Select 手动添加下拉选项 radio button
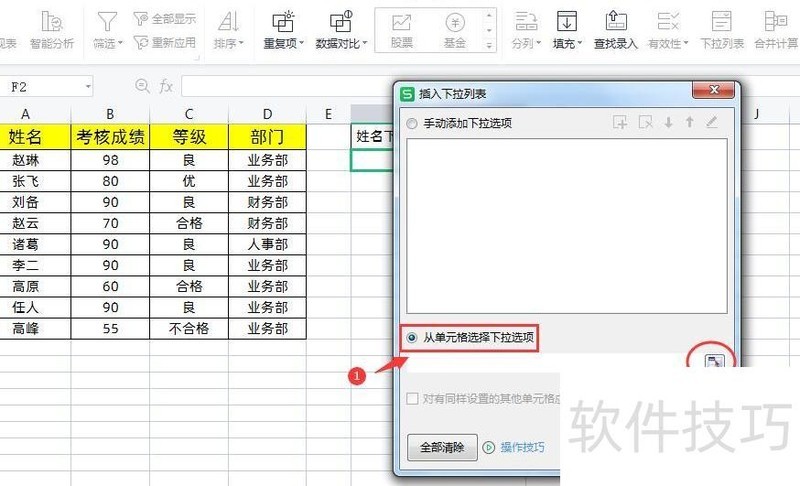800x486 pixels. 412,123
